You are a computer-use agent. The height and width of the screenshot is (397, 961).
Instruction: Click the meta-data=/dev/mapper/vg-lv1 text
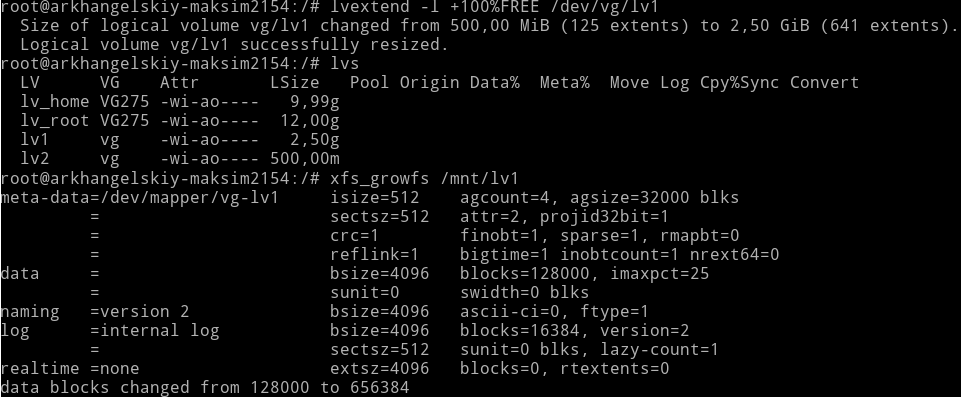pyautogui.click(x=140, y=197)
